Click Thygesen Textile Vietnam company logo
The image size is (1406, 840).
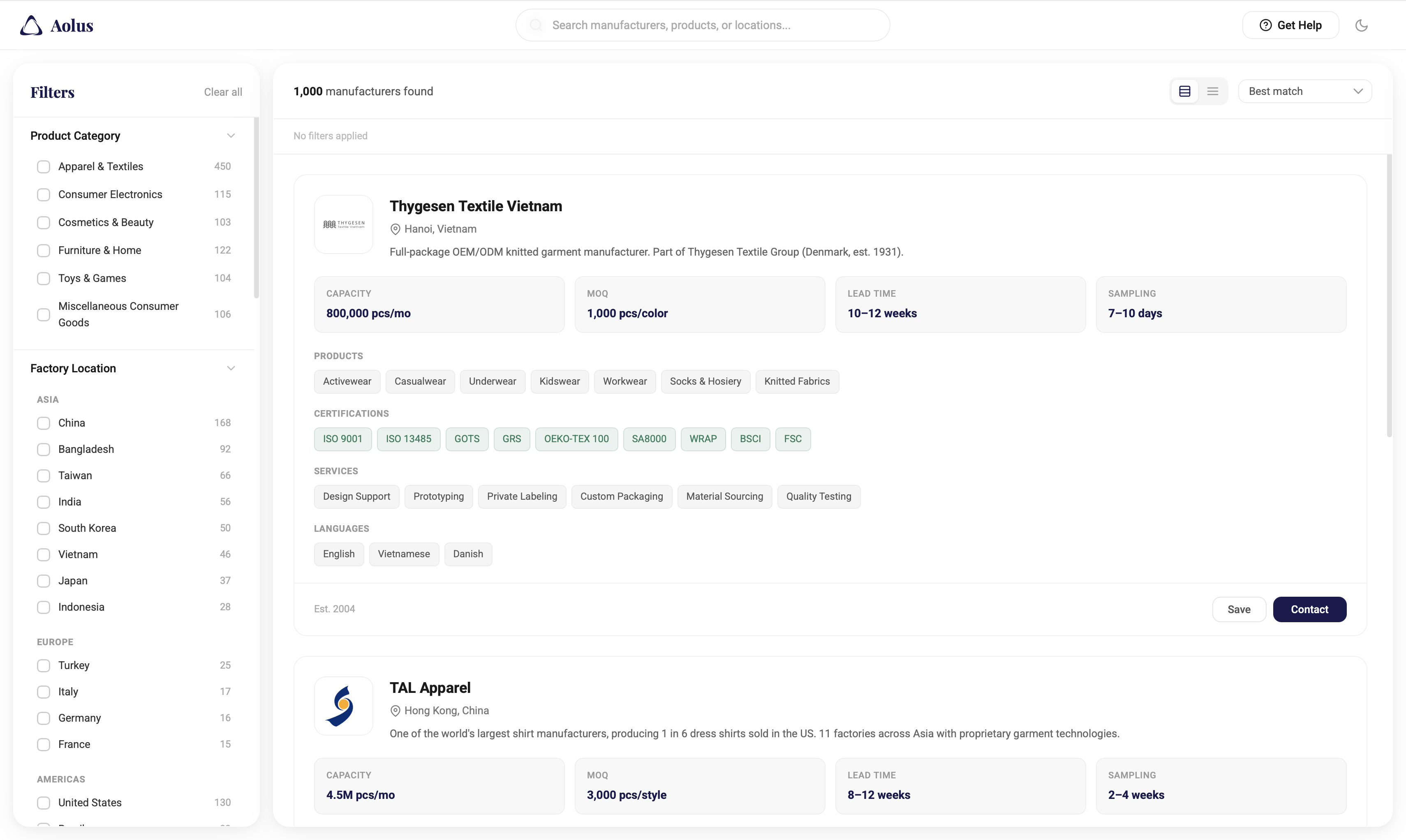[343, 224]
